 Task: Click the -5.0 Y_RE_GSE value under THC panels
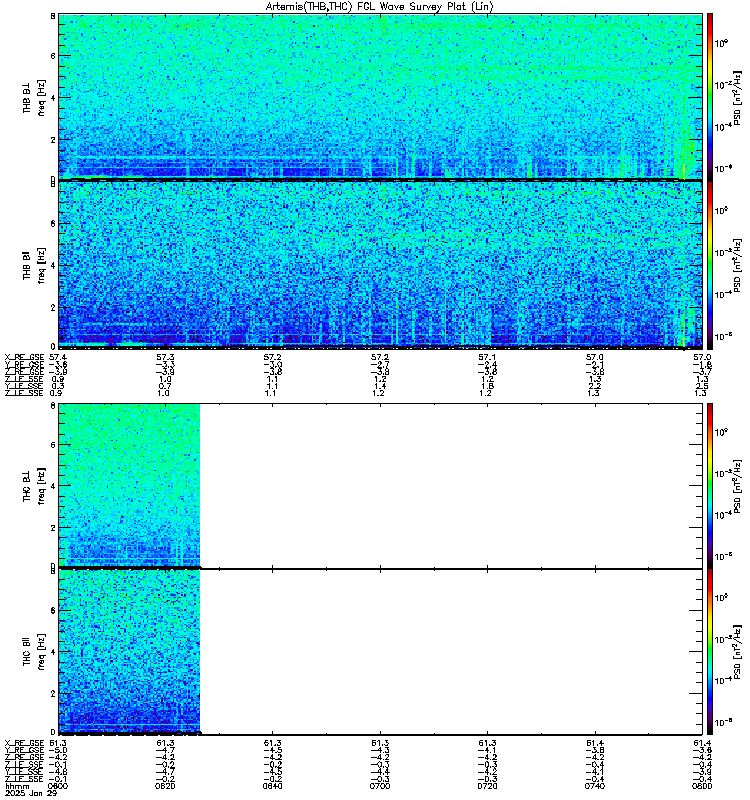click(x=58, y=750)
